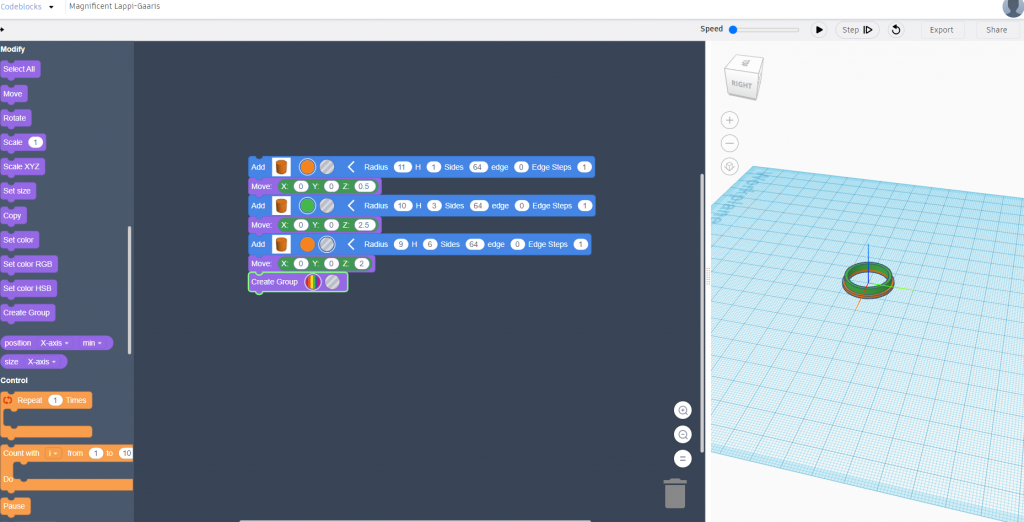This screenshot has height=522, width=1024.
Task: Open the user profile avatar
Action: (x=1012, y=7)
